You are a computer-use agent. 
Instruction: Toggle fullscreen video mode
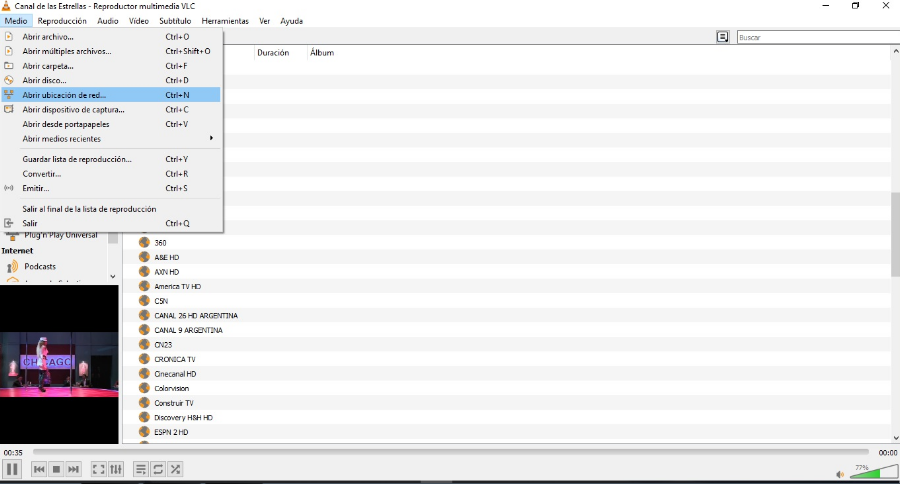(x=98, y=469)
